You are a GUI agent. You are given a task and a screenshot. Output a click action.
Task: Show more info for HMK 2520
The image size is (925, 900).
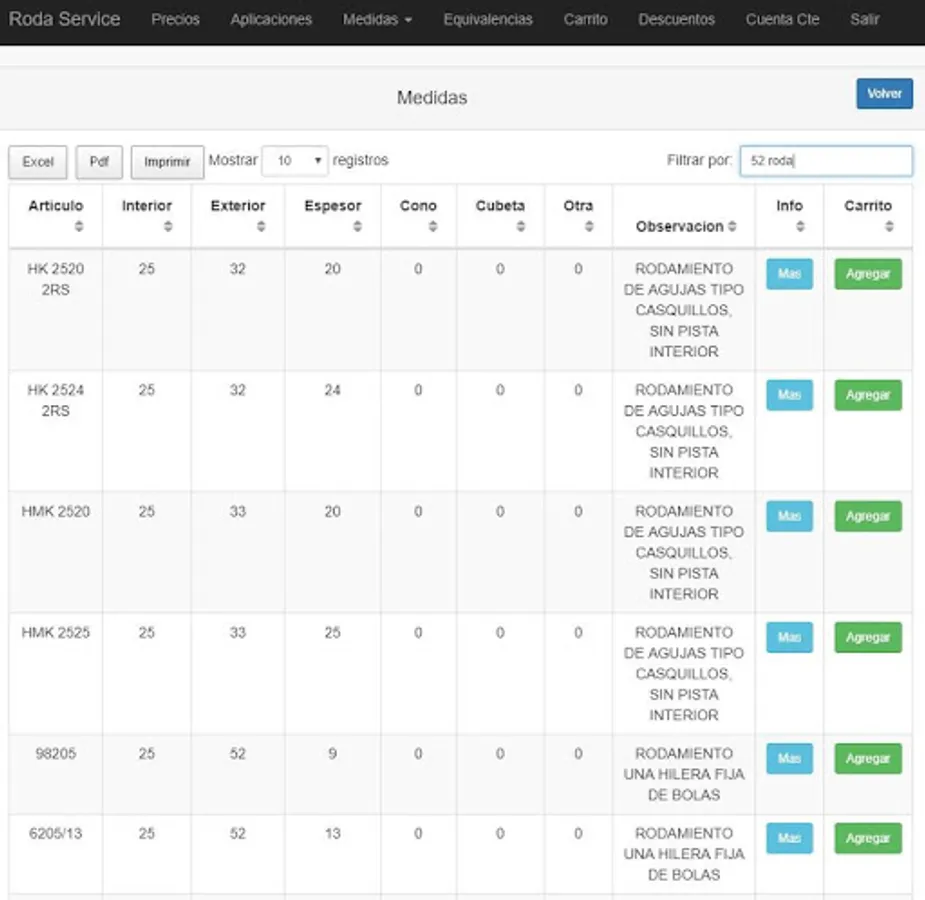click(x=789, y=517)
